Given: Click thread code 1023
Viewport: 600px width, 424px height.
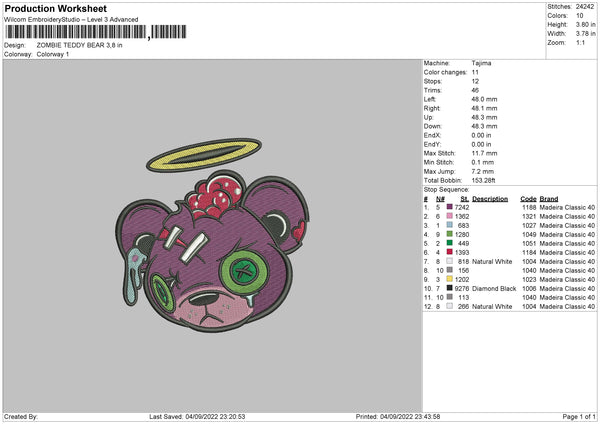Looking at the screenshot, I should (529, 279).
